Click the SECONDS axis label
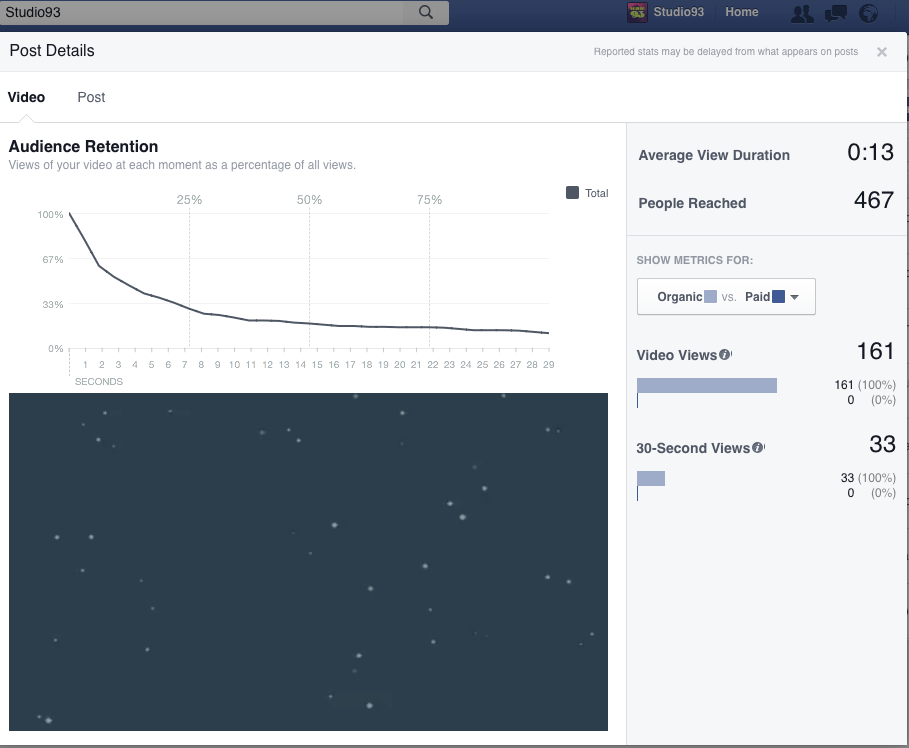 [99, 382]
